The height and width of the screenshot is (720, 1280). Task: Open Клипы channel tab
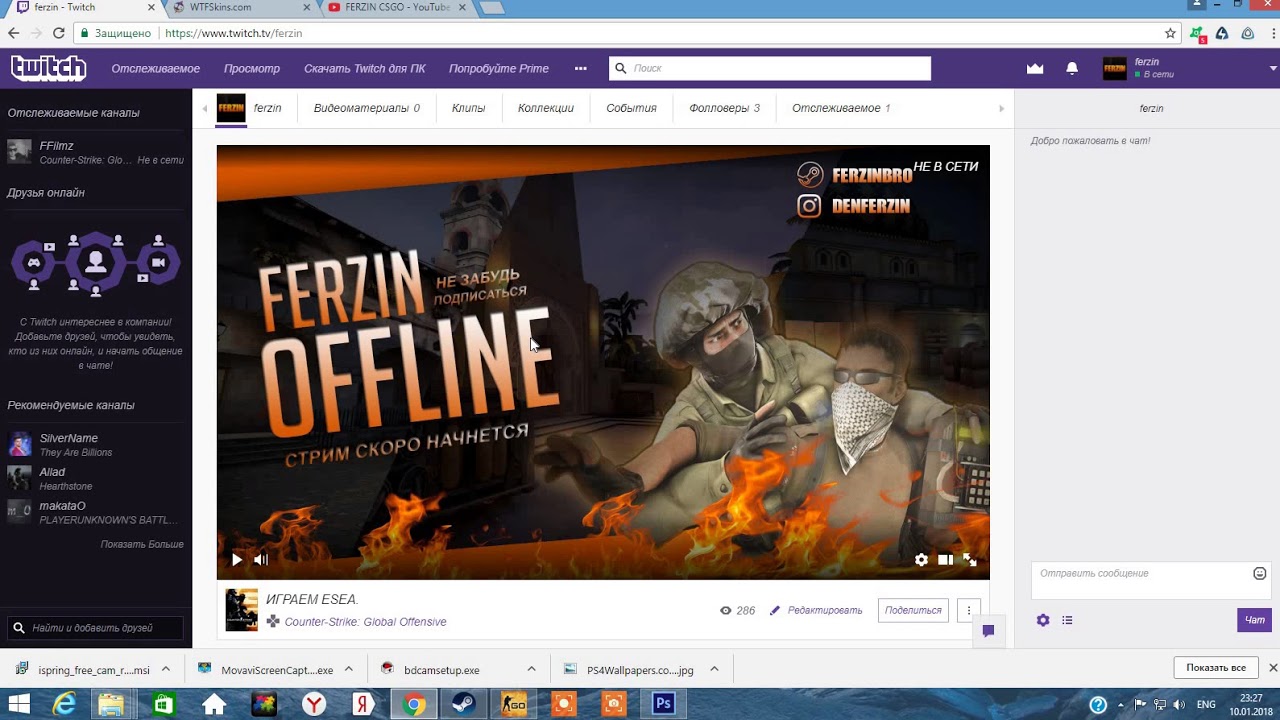pyautogui.click(x=468, y=108)
